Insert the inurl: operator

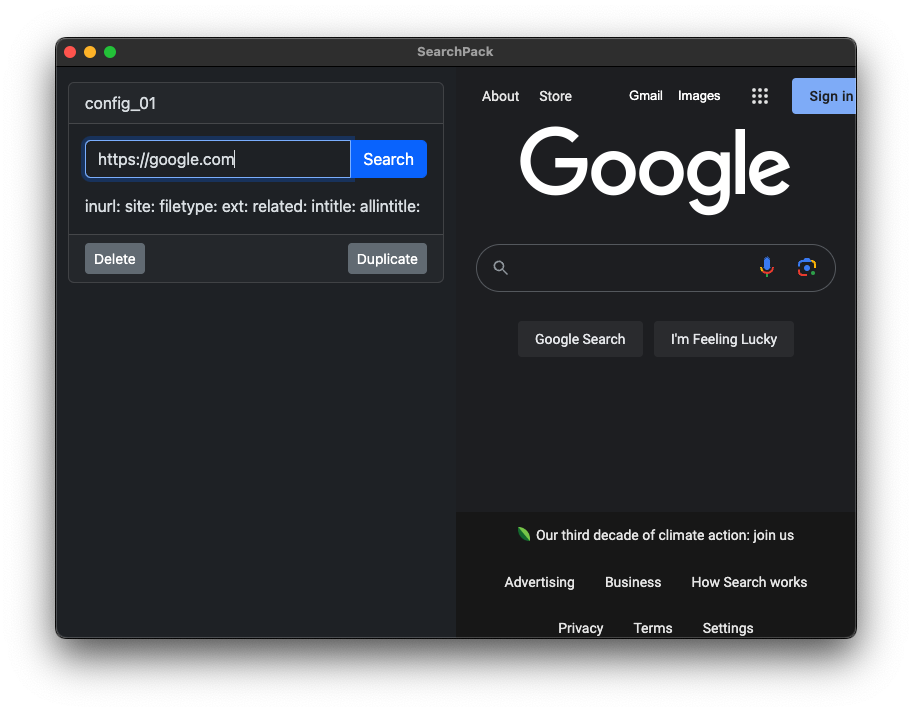102,207
